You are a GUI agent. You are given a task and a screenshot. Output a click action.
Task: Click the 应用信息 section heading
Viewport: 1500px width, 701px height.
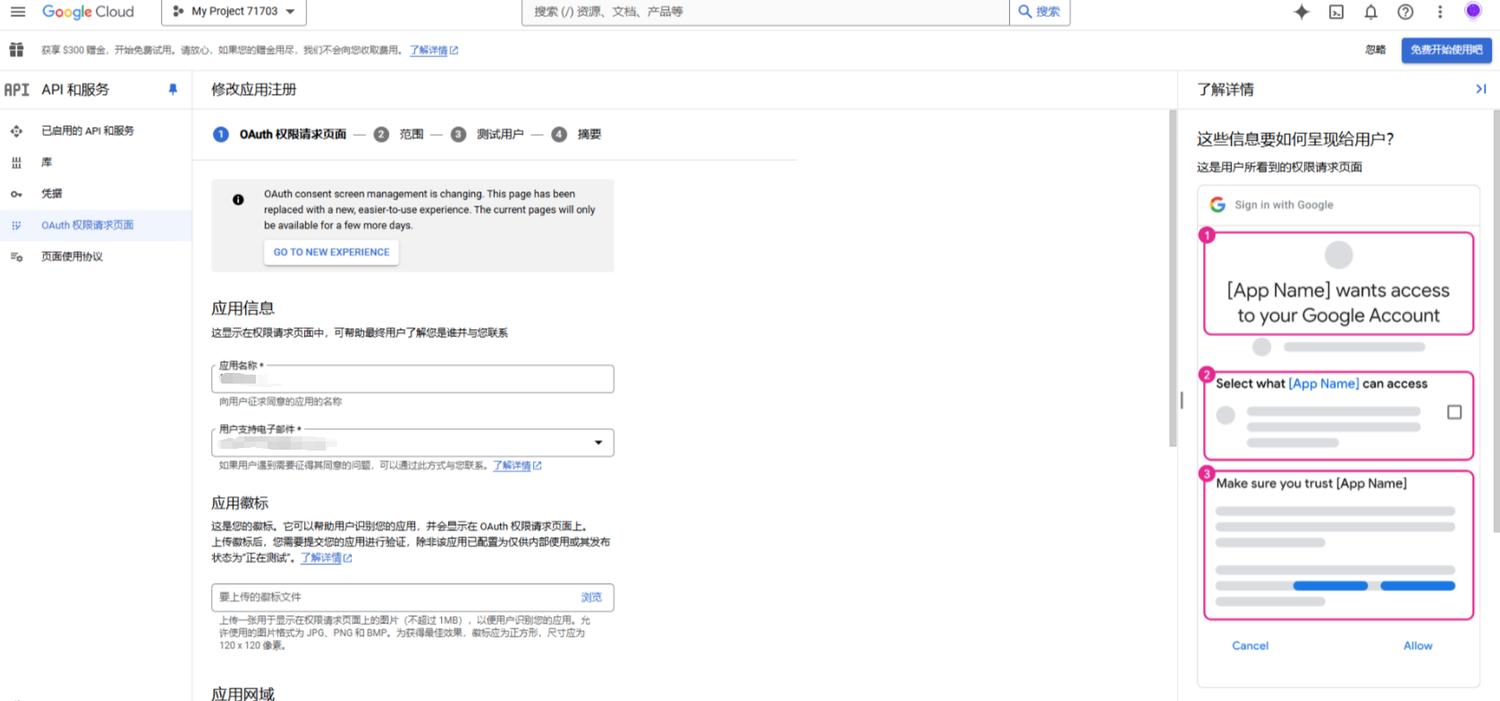tap(243, 308)
